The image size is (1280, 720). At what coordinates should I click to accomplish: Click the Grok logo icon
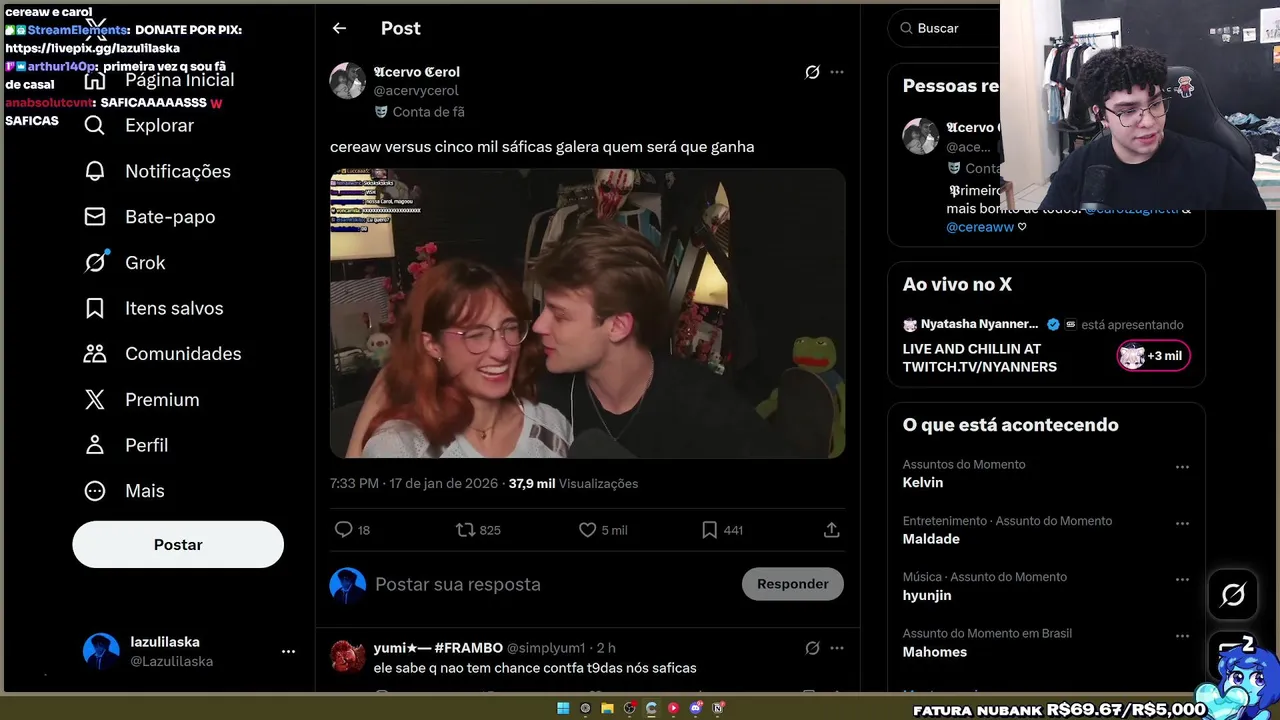click(x=95, y=262)
